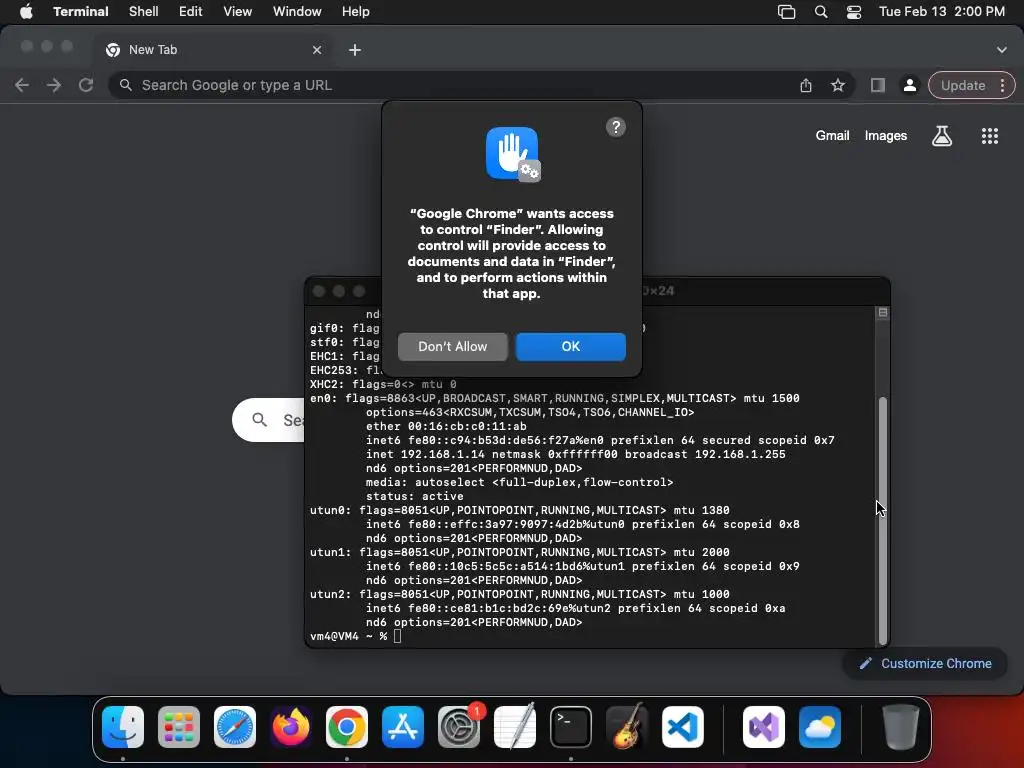Click Don't Allow in the permission dialog
This screenshot has height=768, width=1024.
[453, 346]
